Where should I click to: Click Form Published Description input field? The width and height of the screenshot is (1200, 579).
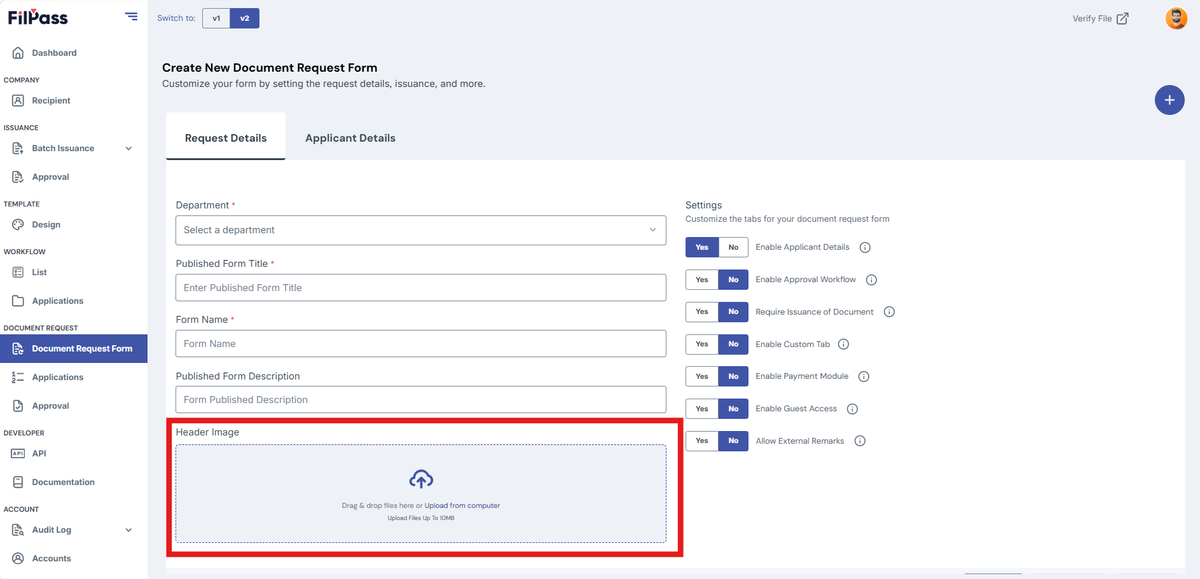point(421,400)
